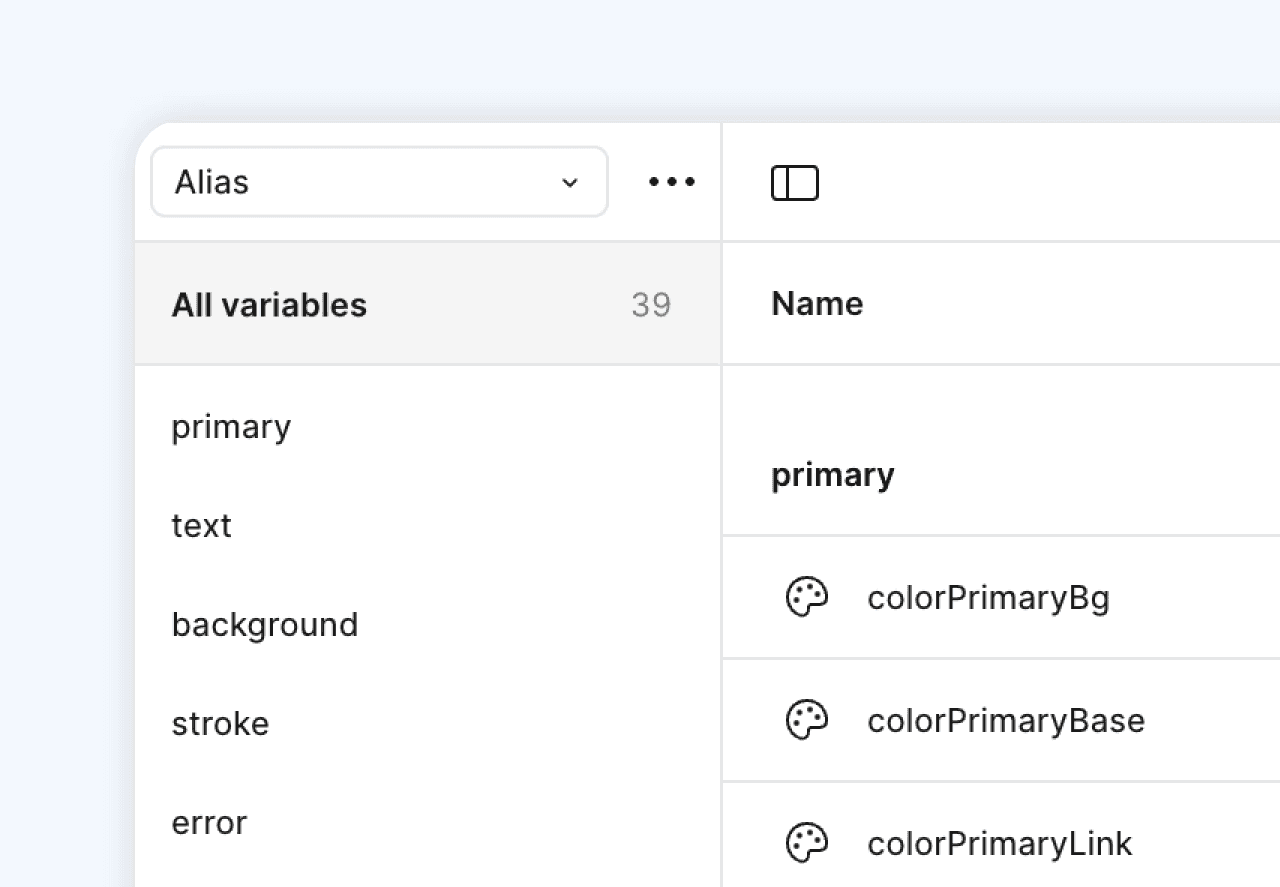Click the palette icon for colorPrimaryLink

pos(806,843)
